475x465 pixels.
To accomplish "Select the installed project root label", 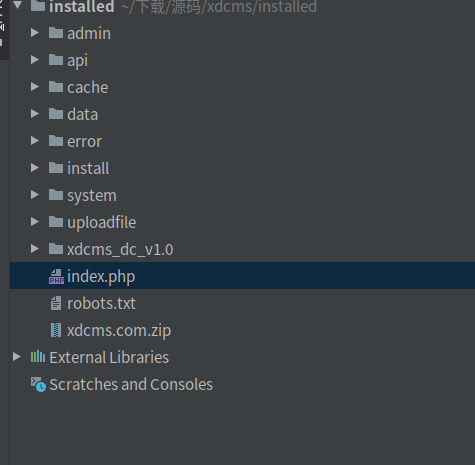I will 82,7.
